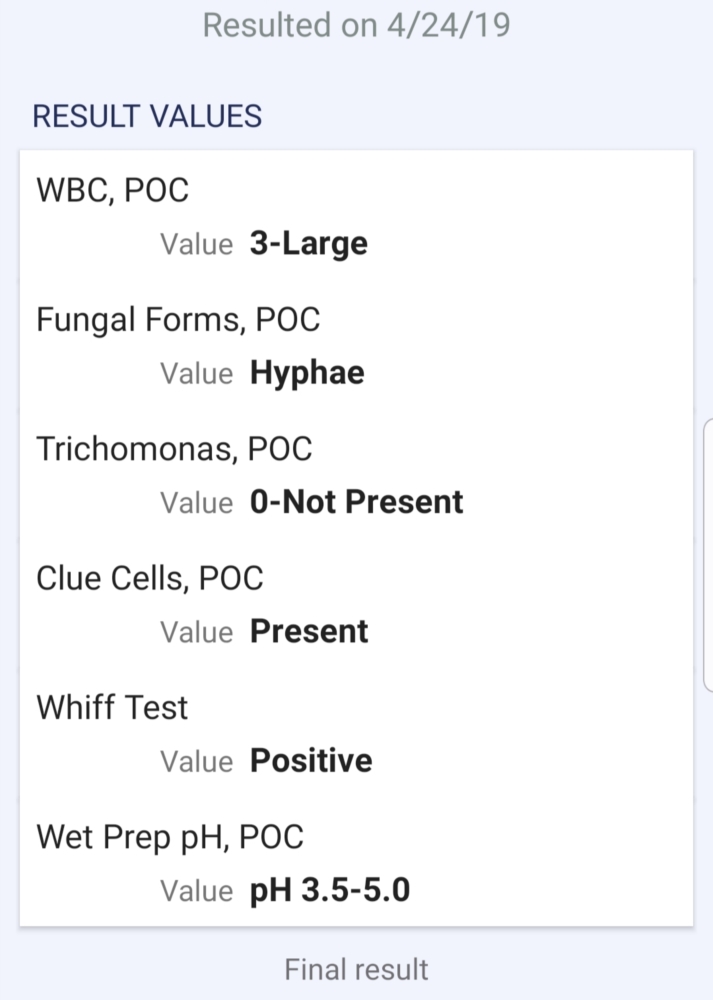The width and height of the screenshot is (713, 1000).
Task: Tap the Final result status label
Action: click(356, 969)
